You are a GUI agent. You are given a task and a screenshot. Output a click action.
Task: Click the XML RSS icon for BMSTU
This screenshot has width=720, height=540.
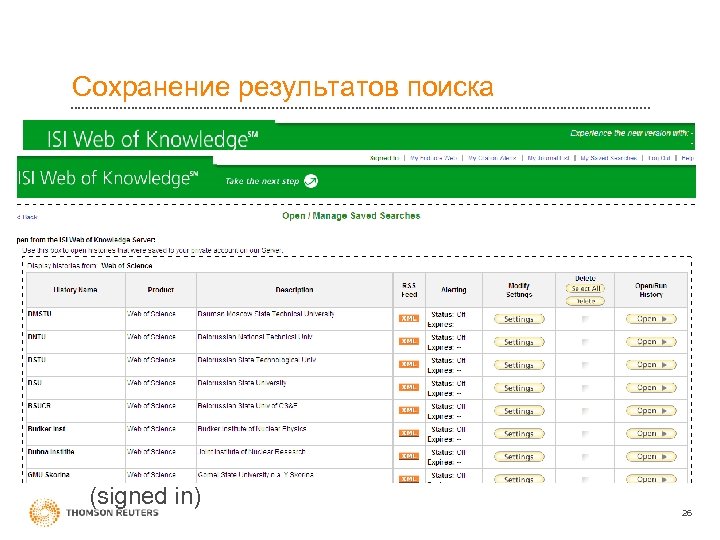point(409,318)
